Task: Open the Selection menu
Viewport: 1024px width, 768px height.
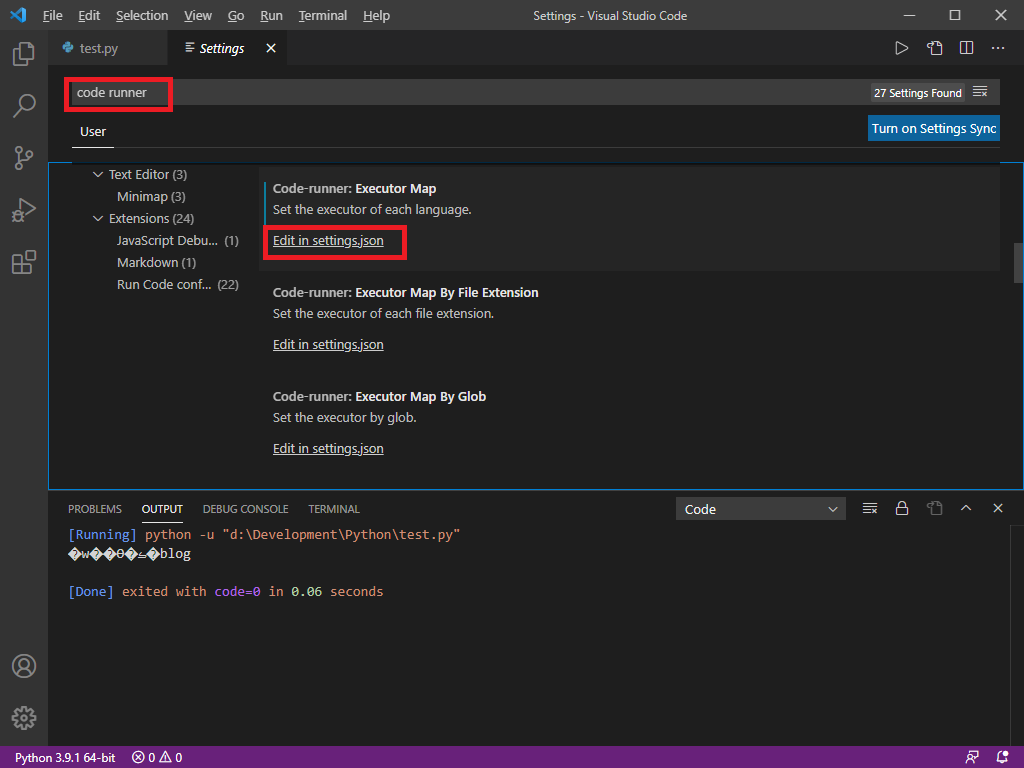Action: click(x=142, y=16)
